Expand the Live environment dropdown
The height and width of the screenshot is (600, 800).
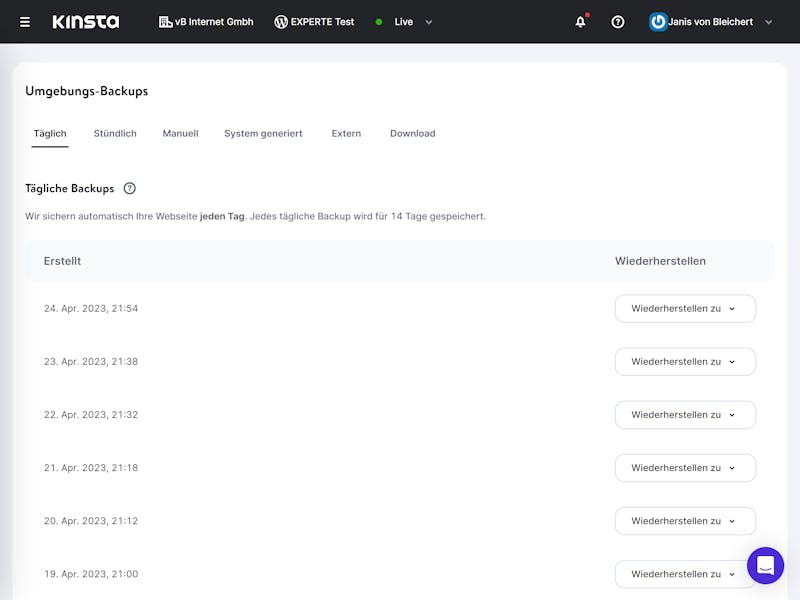click(x=428, y=22)
